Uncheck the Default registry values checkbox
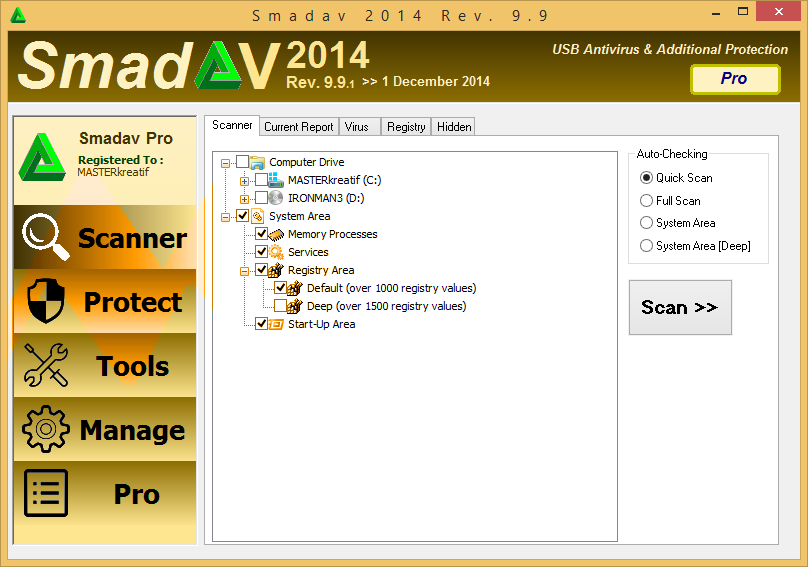This screenshot has height=567, width=808. [x=280, y=288]
